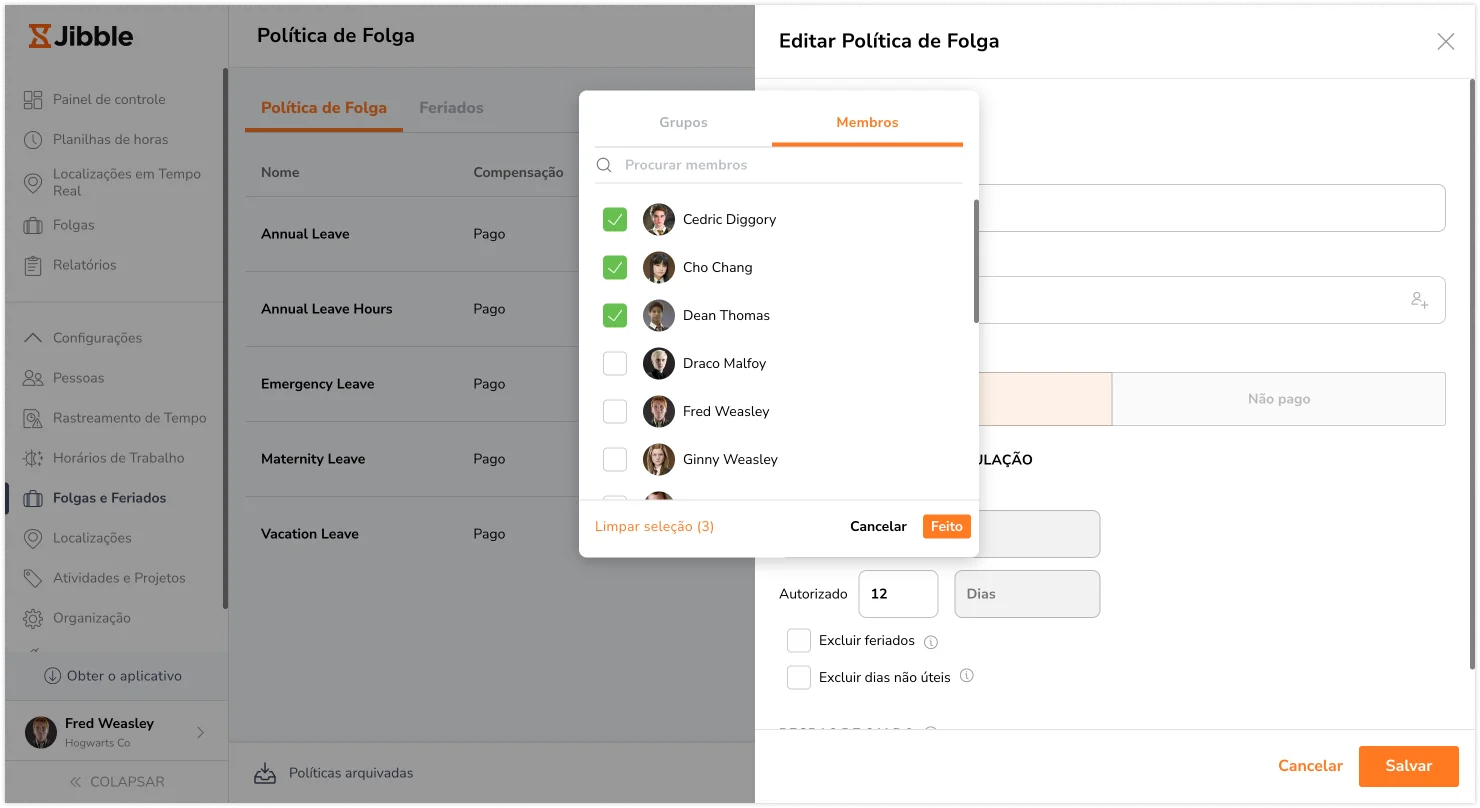Switch to the Grupos tab
Viewport: 1480px width, 808px height.
(x=683, y=122)
